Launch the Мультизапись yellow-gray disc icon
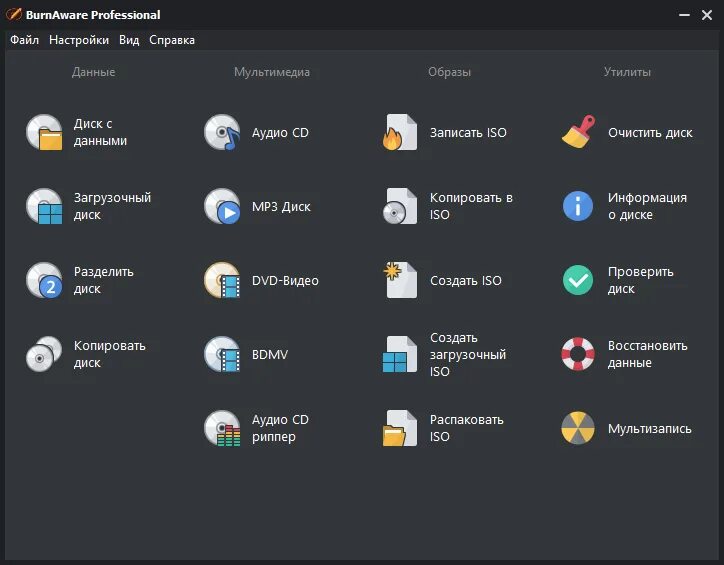The image size is (724, 565). pyautogui.click(x=578, y=428)
